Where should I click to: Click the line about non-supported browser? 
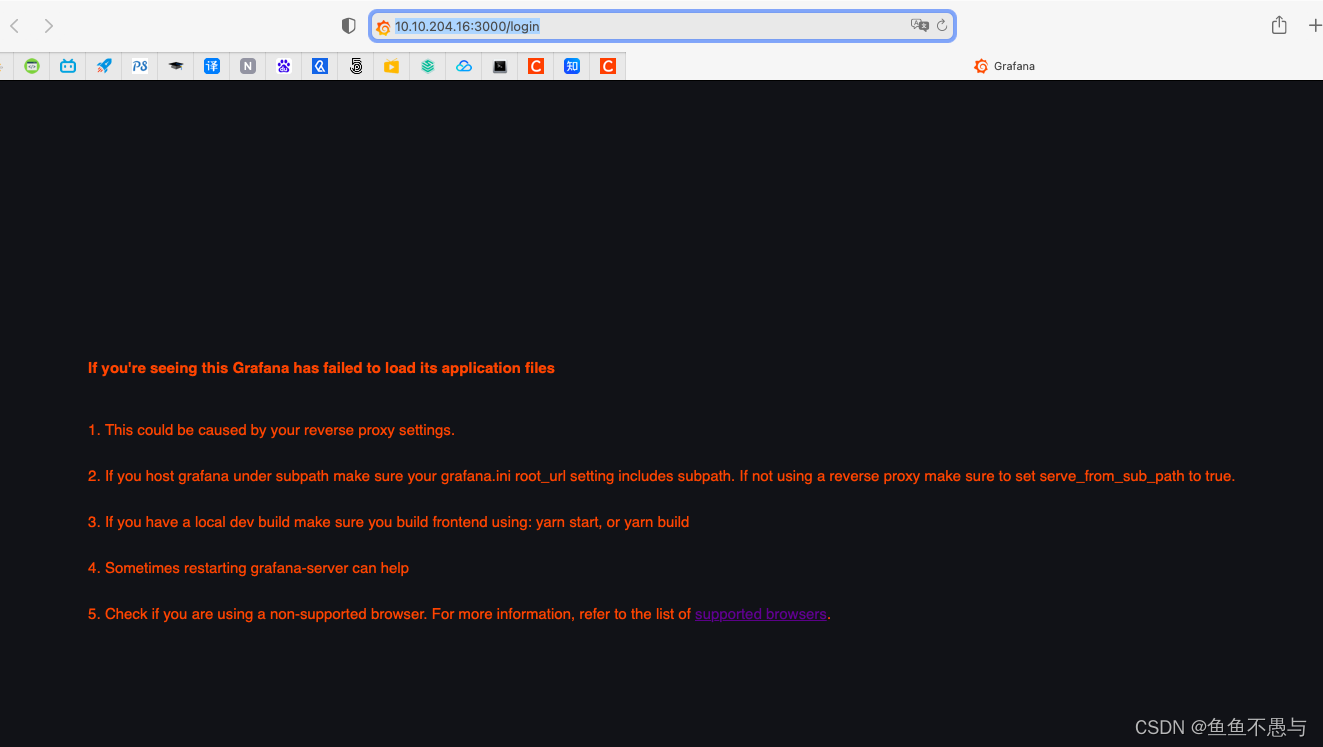point(460,614)
